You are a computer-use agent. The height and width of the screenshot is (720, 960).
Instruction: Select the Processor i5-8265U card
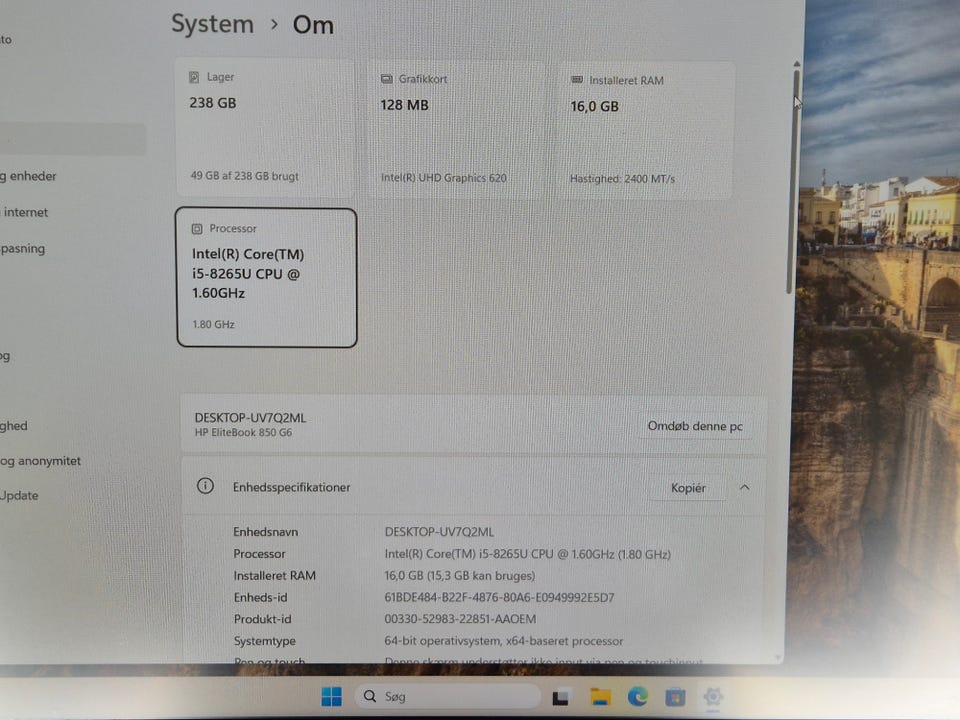click(x=266, y=277)
